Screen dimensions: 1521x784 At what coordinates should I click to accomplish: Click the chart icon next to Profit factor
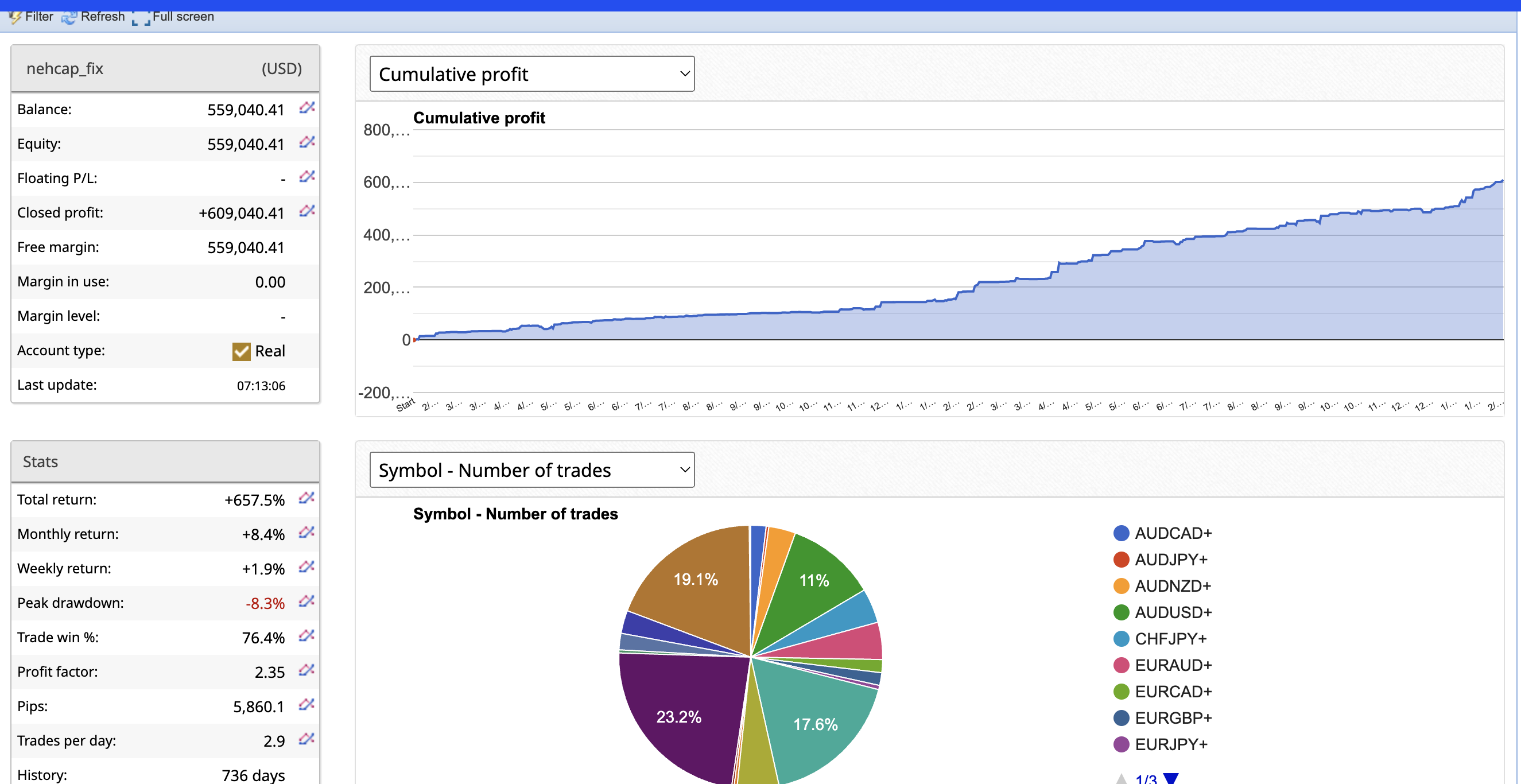[306, 670]
